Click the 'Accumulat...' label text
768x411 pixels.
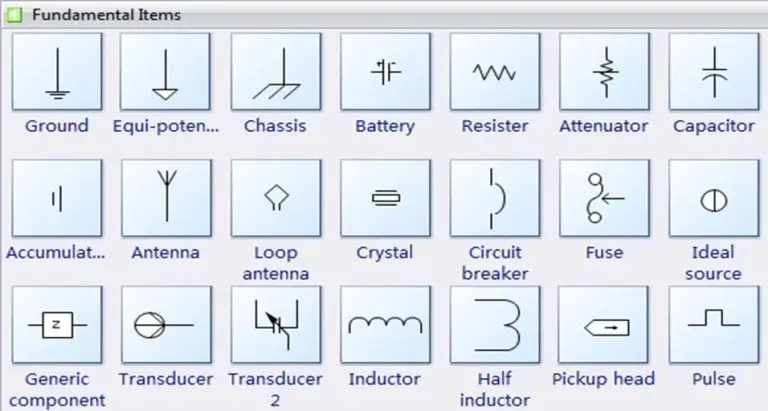pos(55,253)
